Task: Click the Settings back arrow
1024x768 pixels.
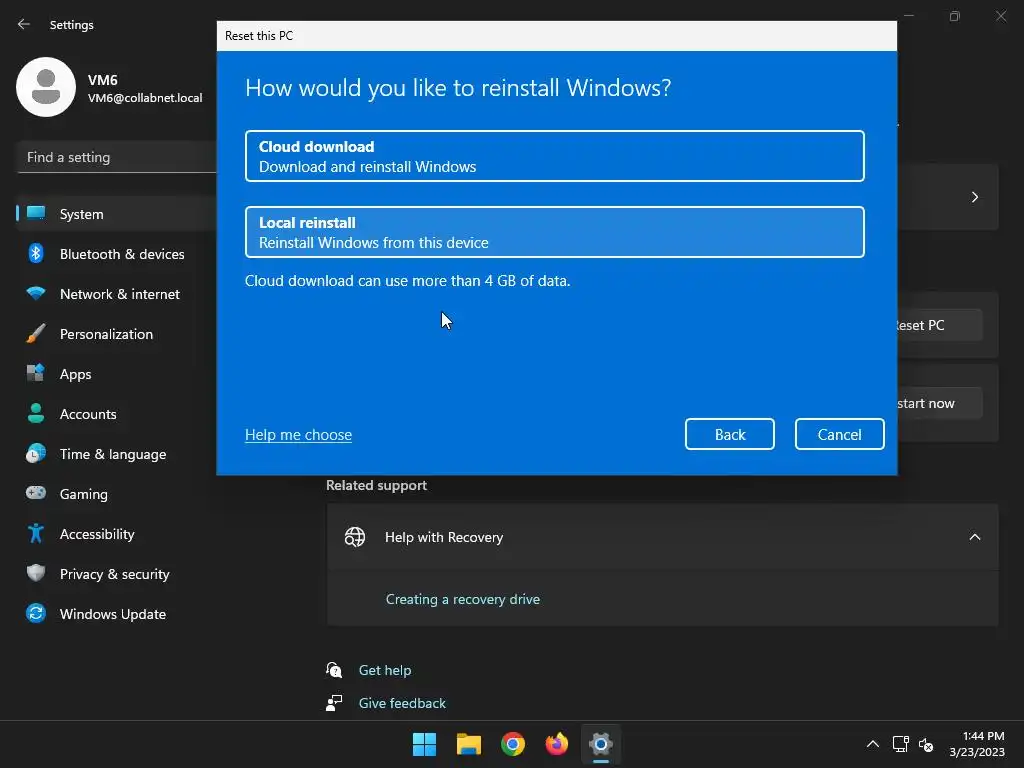Action: (24, 24)
